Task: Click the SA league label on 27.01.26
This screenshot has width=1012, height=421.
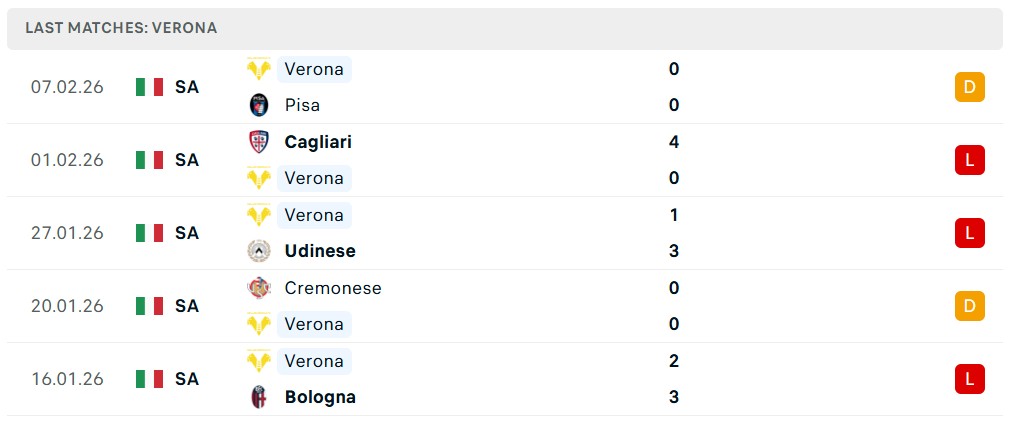Action: coord(186,233)
